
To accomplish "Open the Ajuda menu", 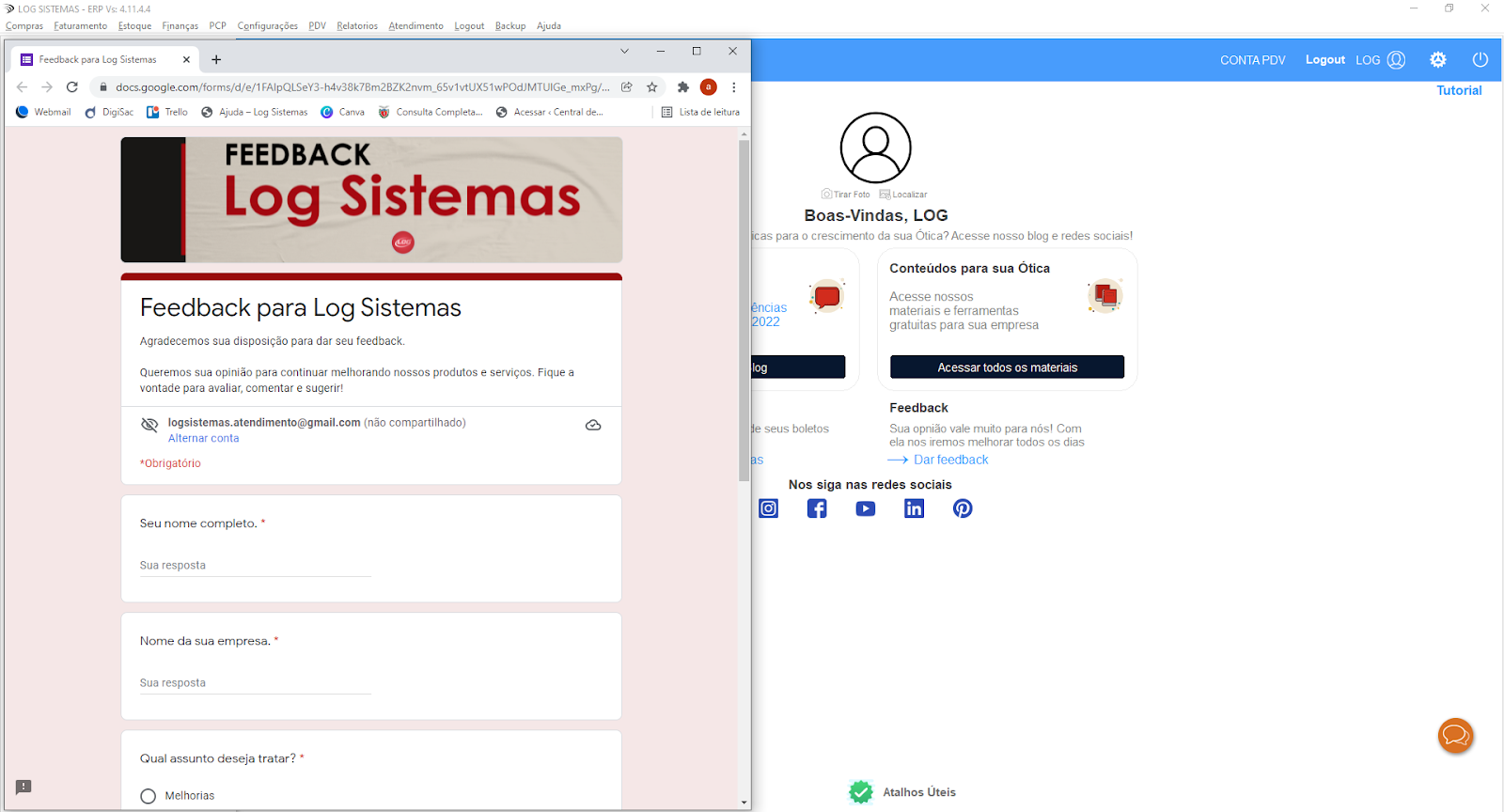I will (x=549, y=26).
